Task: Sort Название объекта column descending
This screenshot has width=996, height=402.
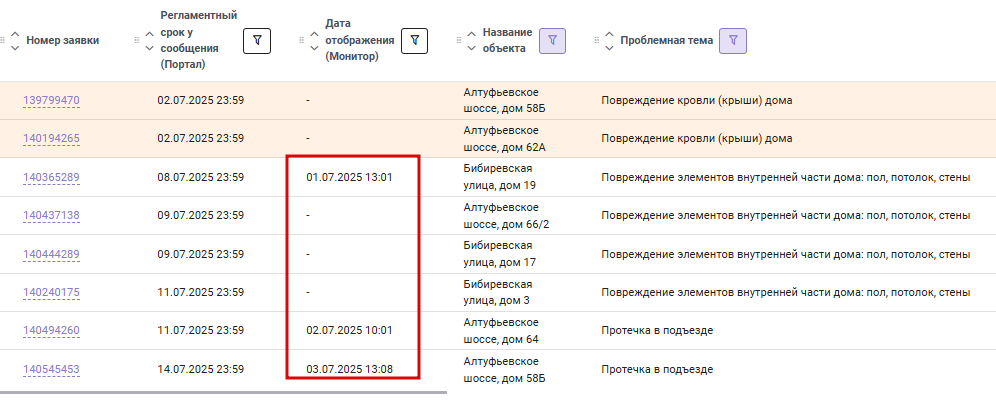Action: point(471,48)
